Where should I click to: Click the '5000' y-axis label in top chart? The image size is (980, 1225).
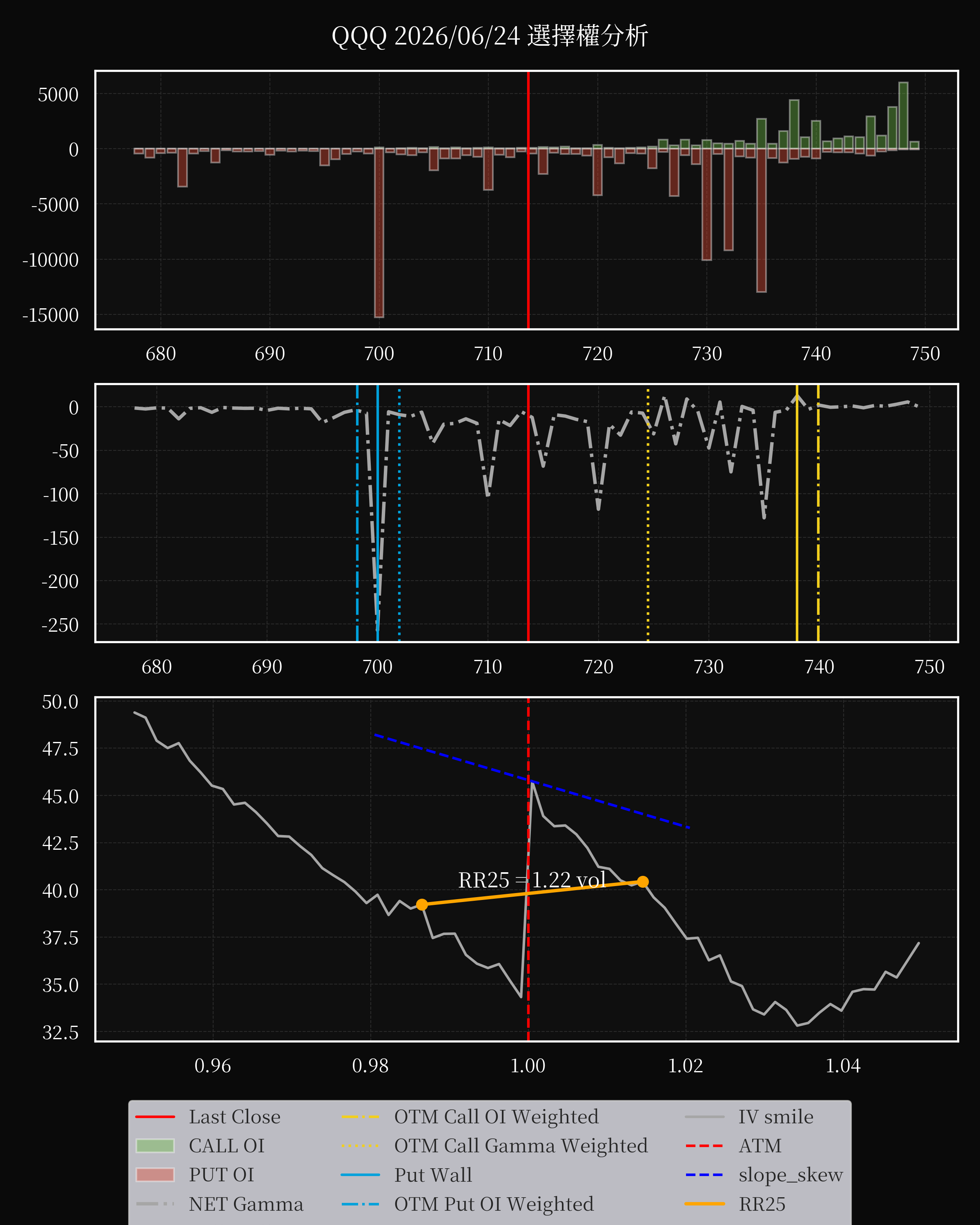point(58,94)
